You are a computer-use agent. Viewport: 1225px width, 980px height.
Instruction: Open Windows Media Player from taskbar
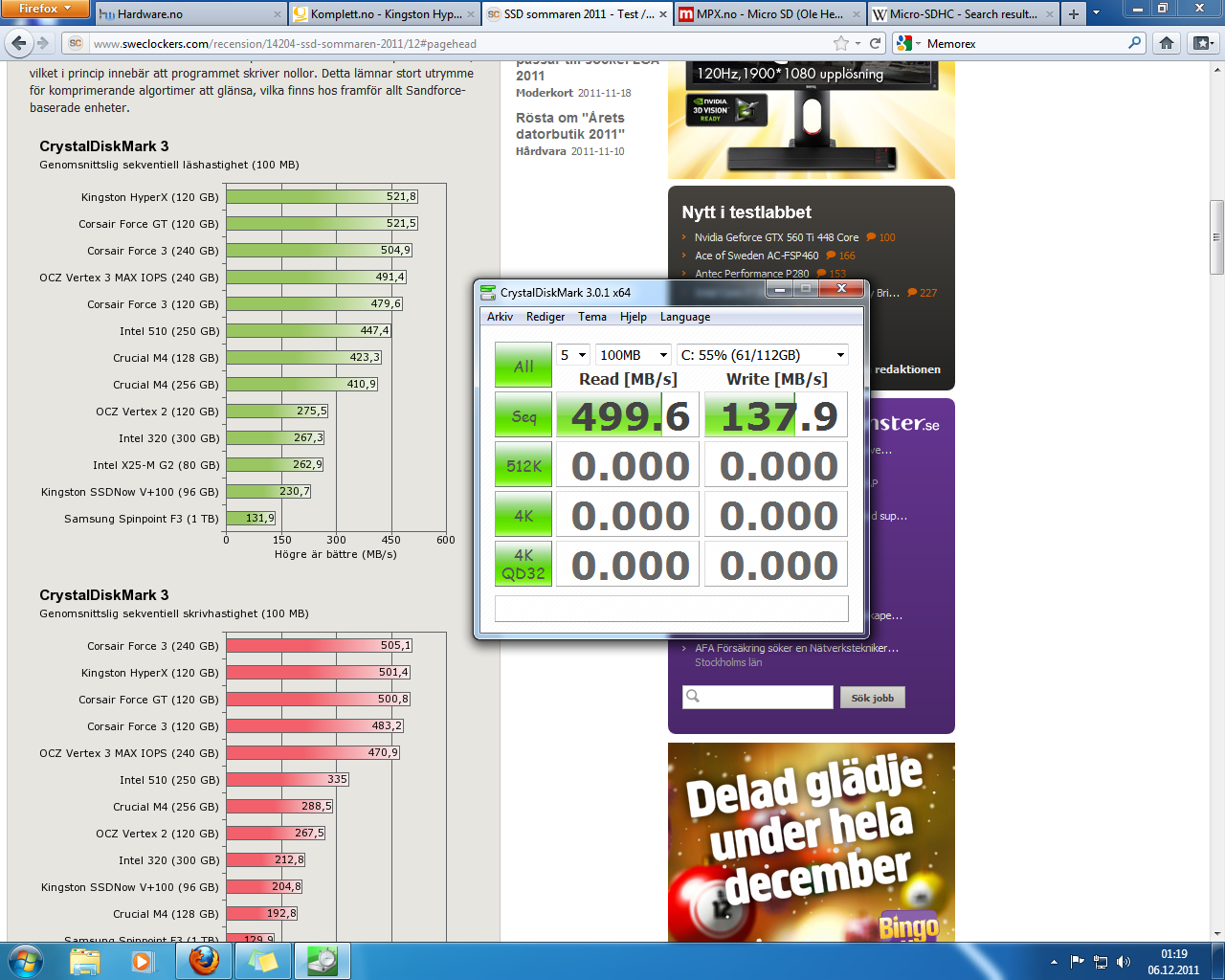143,961
